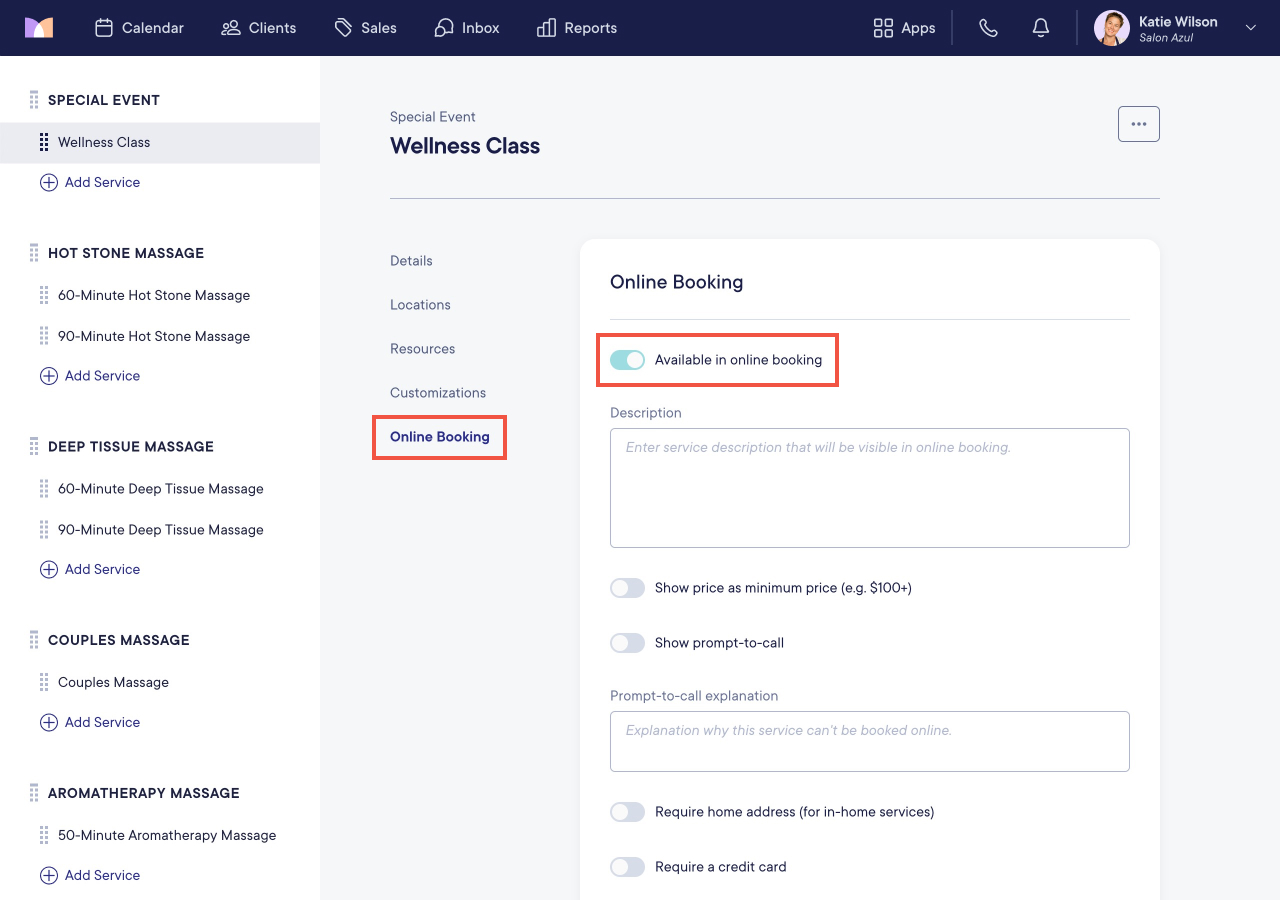Expand the user account dropdown chevron
Screen dimensions: 1280x900
pyautogui.click(x=1251, y=28)
